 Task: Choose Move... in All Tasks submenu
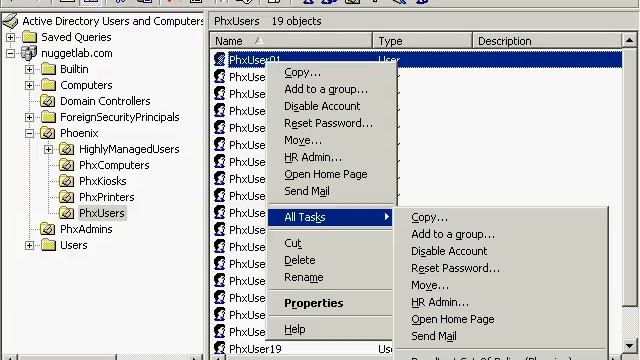[x=430, y=285]
